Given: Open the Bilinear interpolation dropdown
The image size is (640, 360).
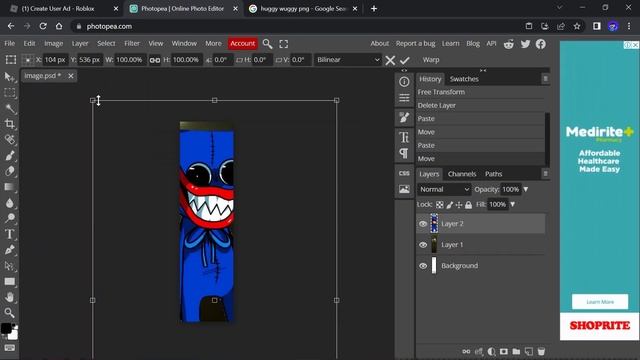Looking at the screenshot, I should [348, 60].
